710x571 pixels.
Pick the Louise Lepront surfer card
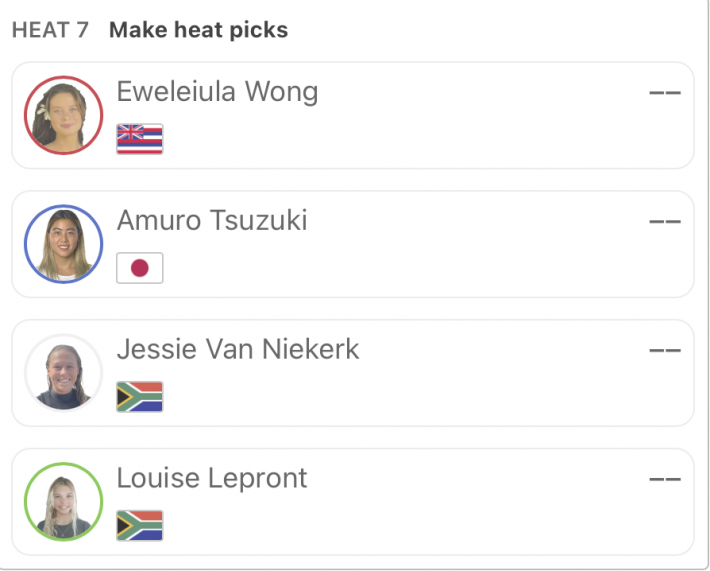click(353, 502)
